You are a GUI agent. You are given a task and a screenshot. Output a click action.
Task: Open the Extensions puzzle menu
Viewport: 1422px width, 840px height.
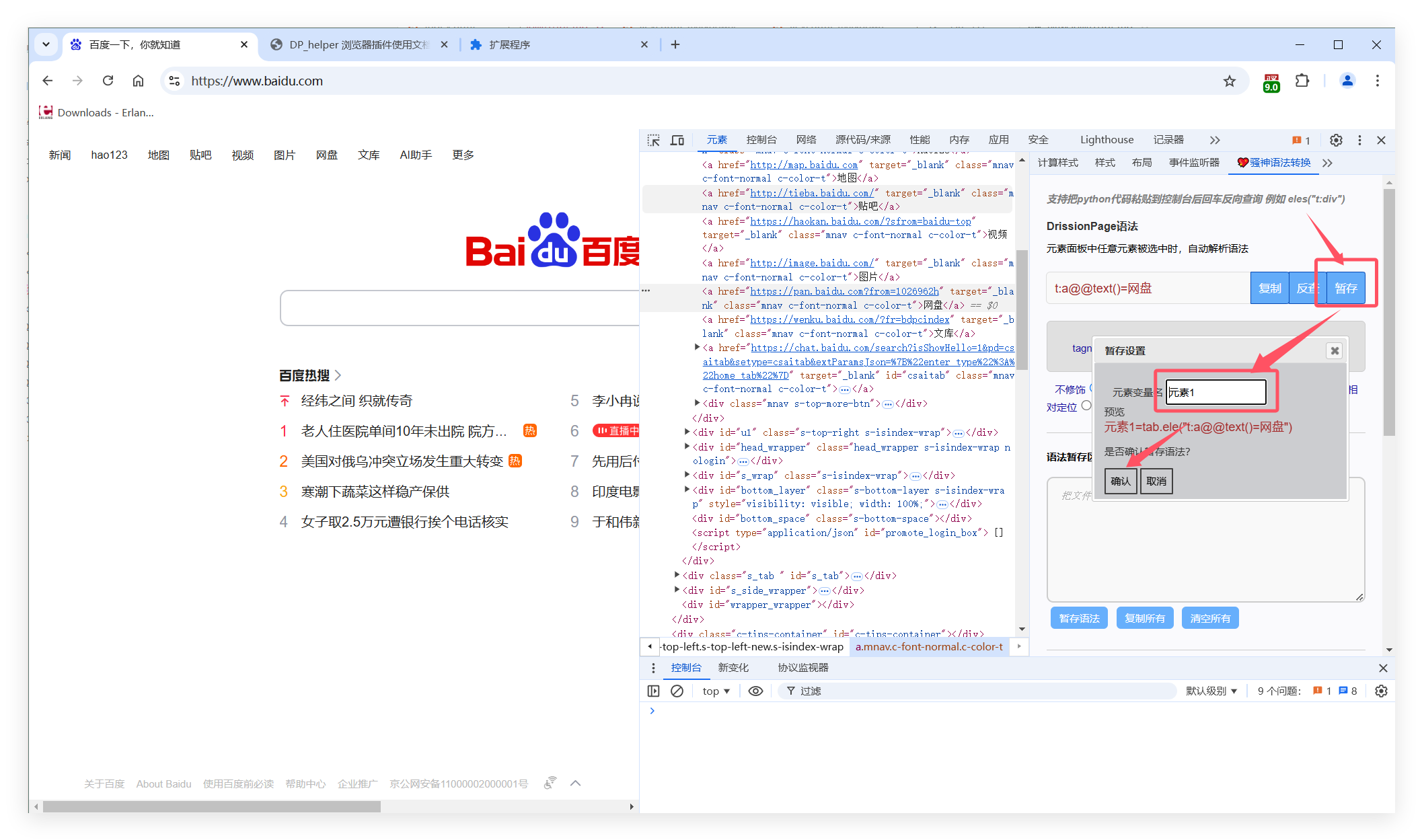[1302, 81]
